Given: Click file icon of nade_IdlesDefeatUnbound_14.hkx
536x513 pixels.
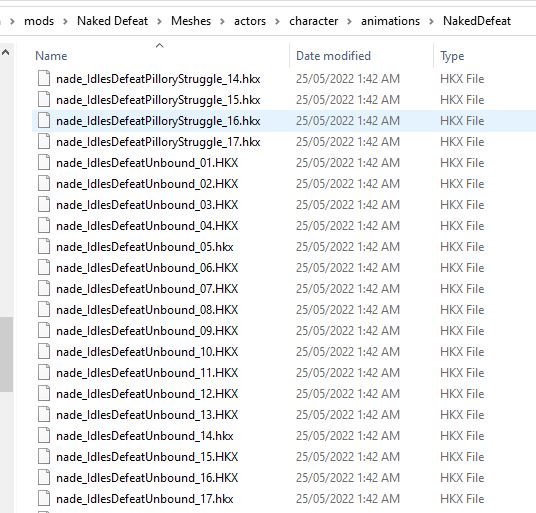Looking at the screenshot, I should coord(44,436).
